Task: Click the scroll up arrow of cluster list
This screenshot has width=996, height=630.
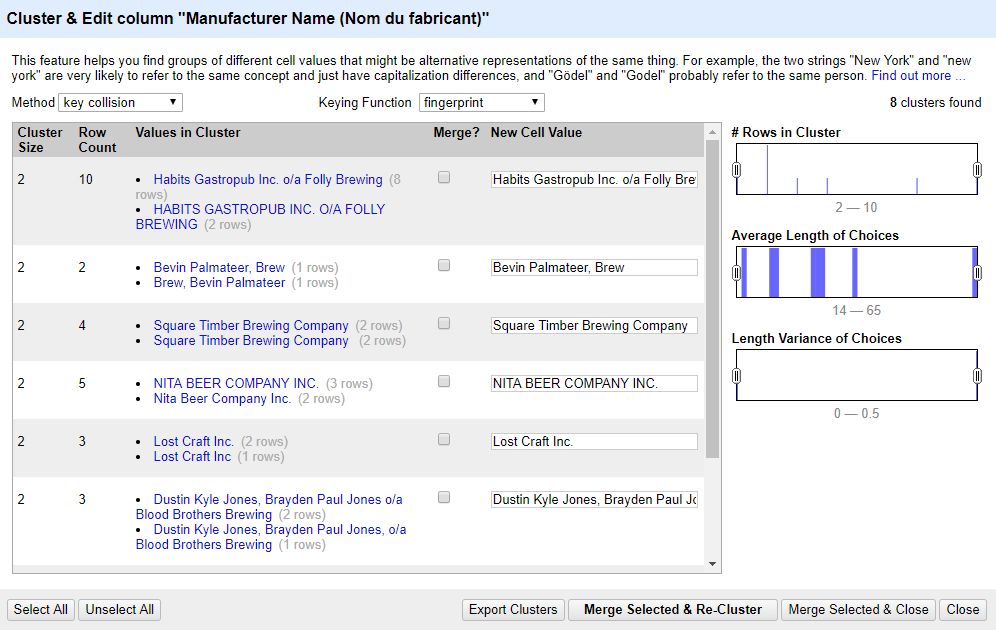Action: 713,132
